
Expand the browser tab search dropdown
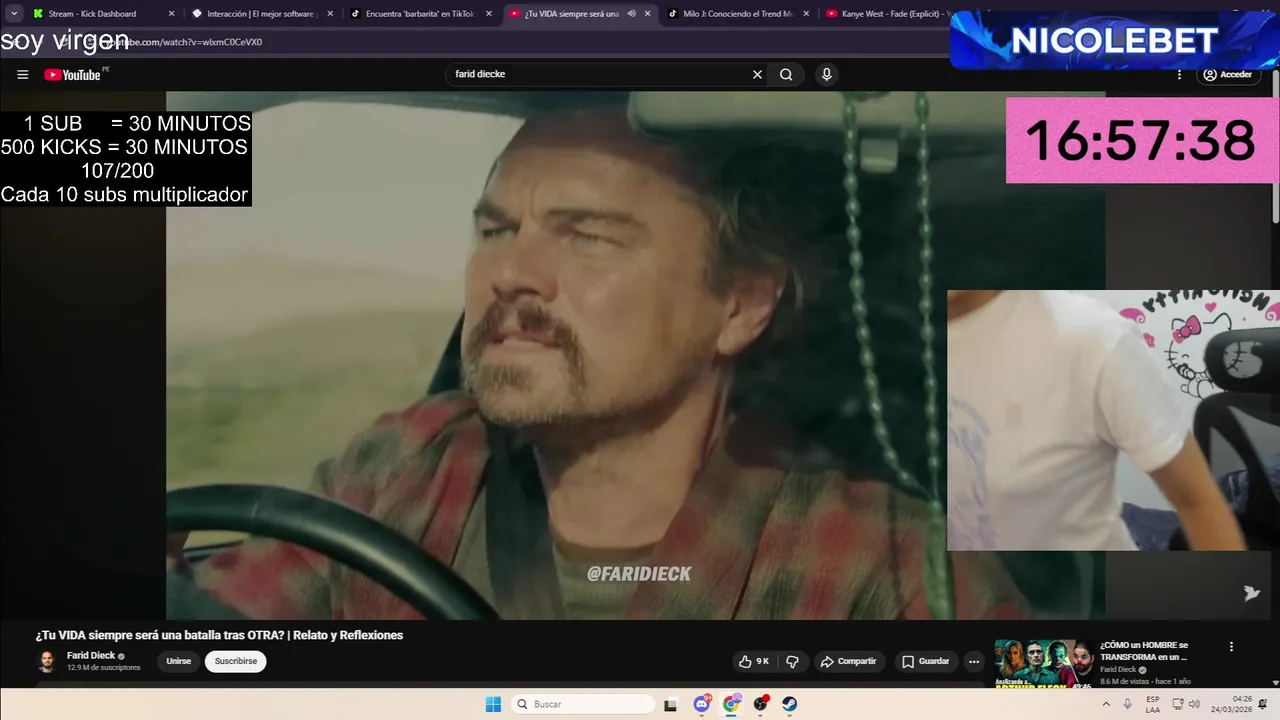coord(14,14)
